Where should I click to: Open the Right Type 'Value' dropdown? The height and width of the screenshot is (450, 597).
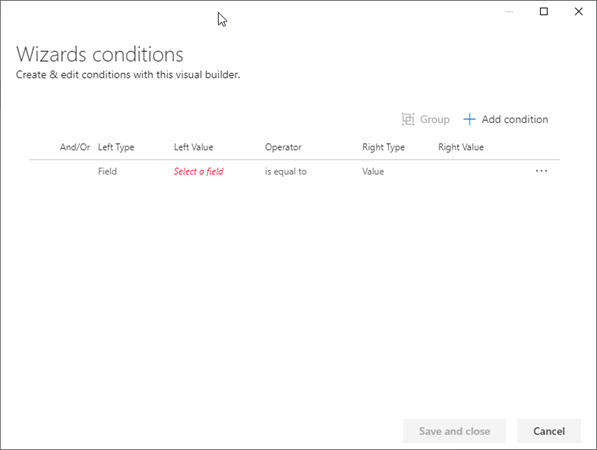click(x=373, y=171)
